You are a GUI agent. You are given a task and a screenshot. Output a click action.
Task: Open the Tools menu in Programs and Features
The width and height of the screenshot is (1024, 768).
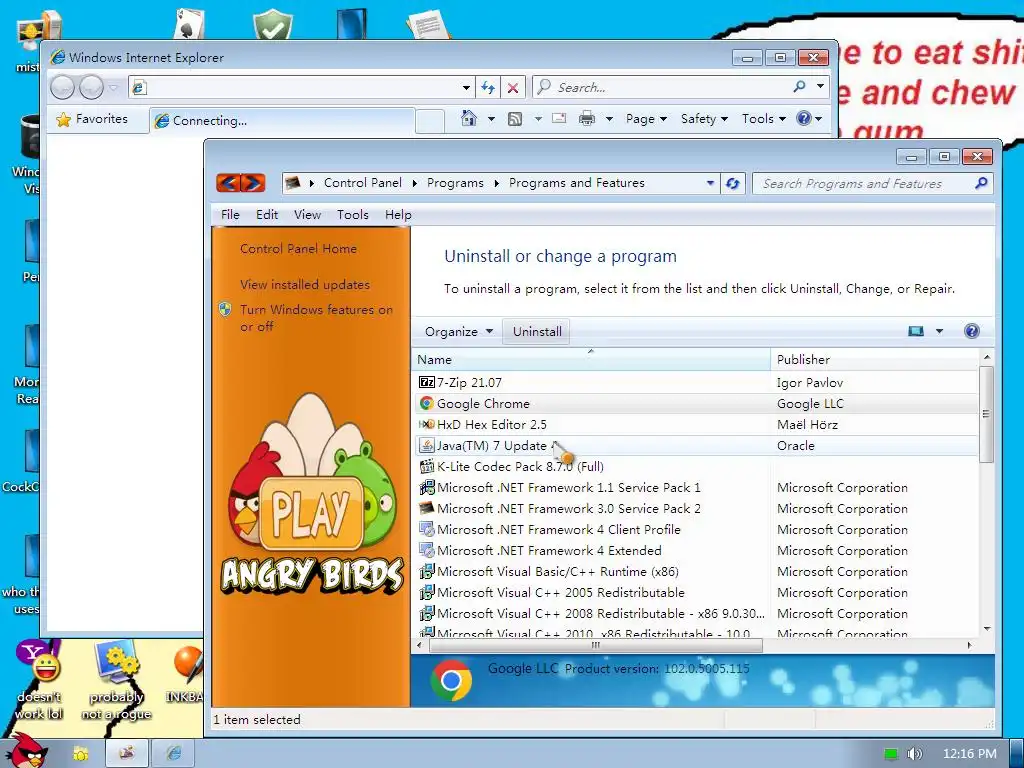point(353,215)
